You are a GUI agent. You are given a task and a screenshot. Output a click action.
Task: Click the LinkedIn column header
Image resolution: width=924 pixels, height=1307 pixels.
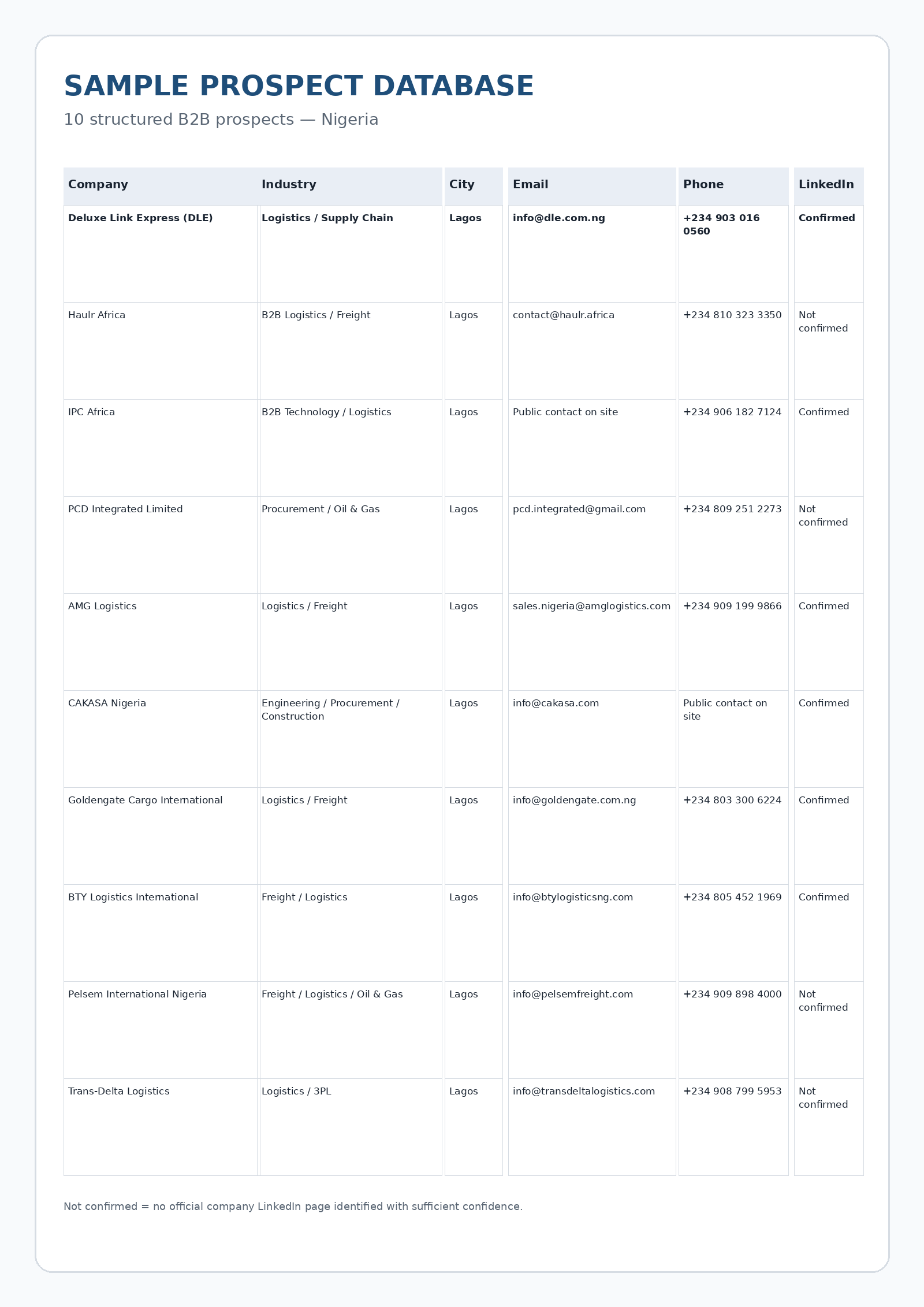pos(826,184)
